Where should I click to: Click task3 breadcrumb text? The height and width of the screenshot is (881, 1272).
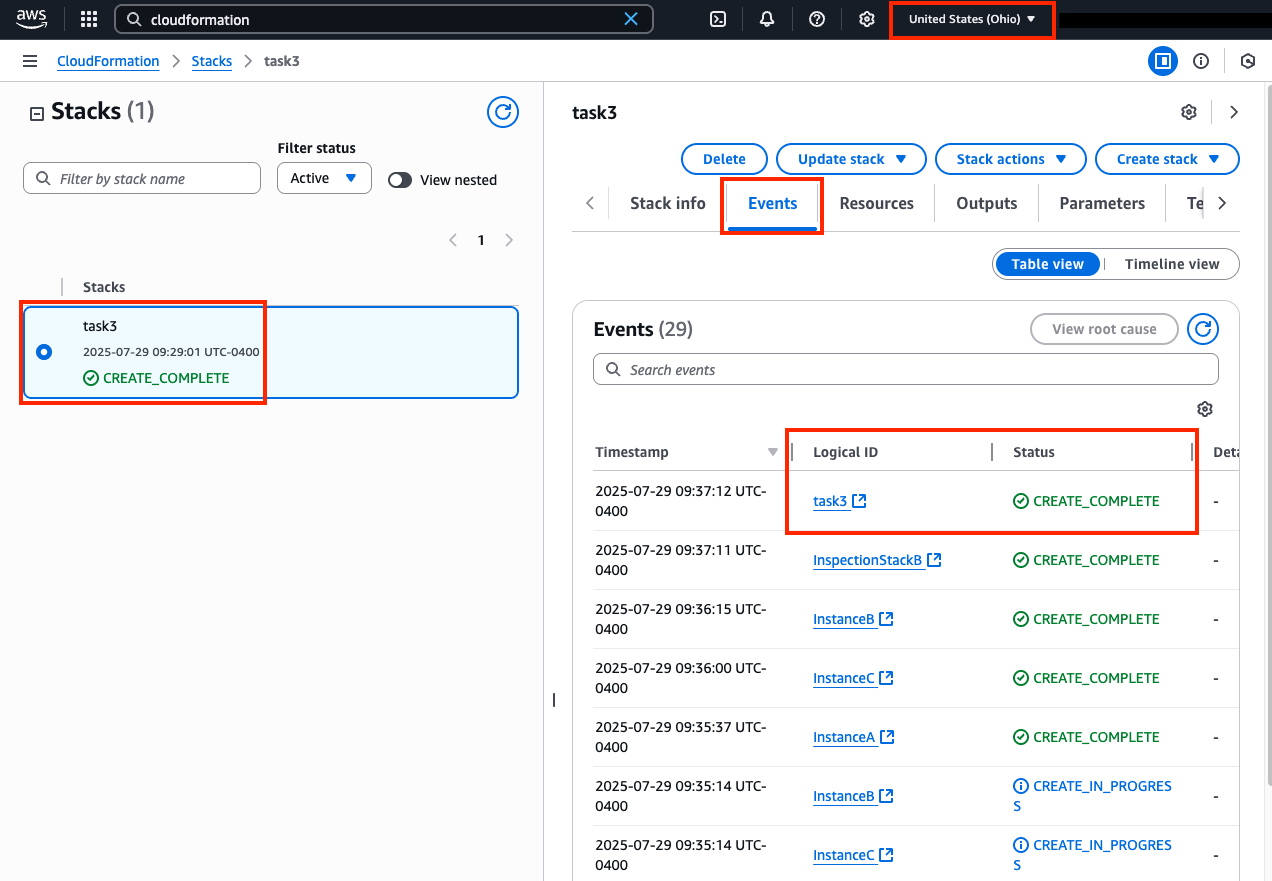[281, 61]
